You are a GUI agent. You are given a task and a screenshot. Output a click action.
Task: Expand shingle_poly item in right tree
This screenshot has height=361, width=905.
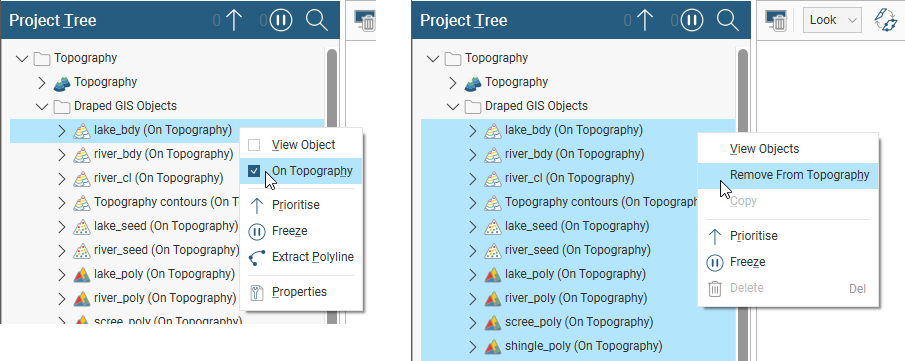[x=473, y=347]
